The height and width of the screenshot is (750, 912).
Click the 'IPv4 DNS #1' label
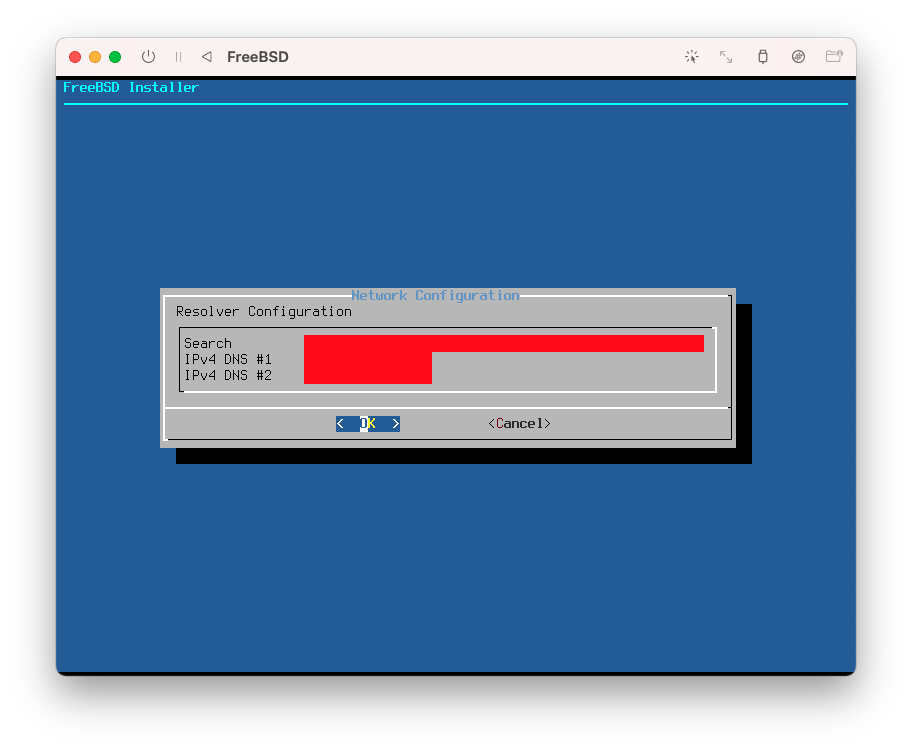tap(228, 360)
